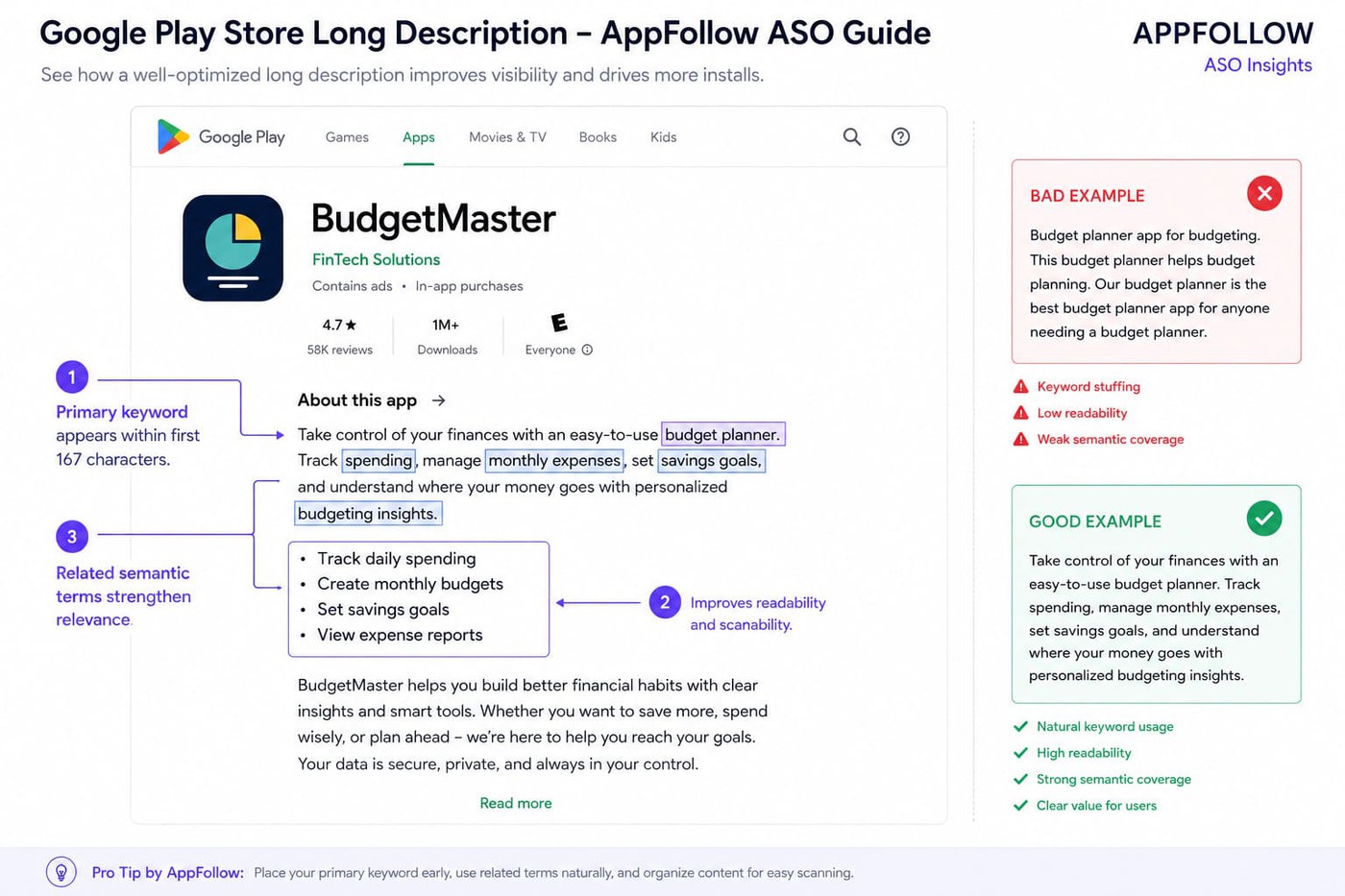Click the green checkmark on Good Example
1345x896 pixels.
coord(1264,519)
